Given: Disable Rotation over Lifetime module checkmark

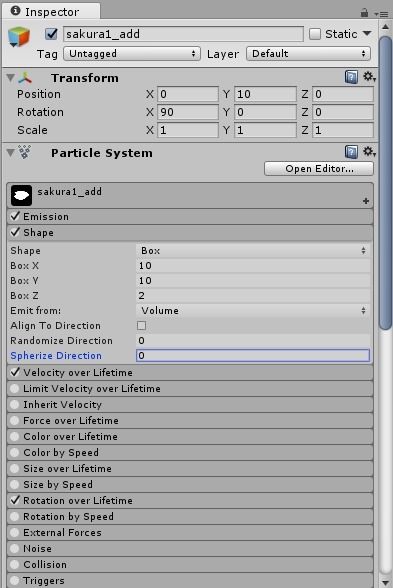Looking at the screenshot, I should pyautogui.click(x=15, y=500).
